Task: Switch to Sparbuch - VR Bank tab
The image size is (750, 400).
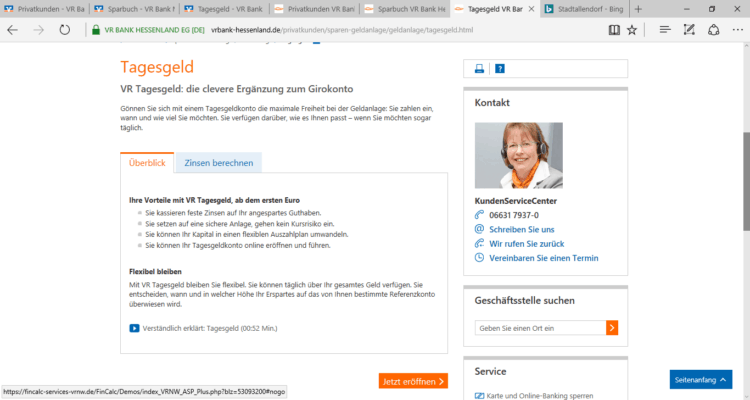Action: coord(135,9)
